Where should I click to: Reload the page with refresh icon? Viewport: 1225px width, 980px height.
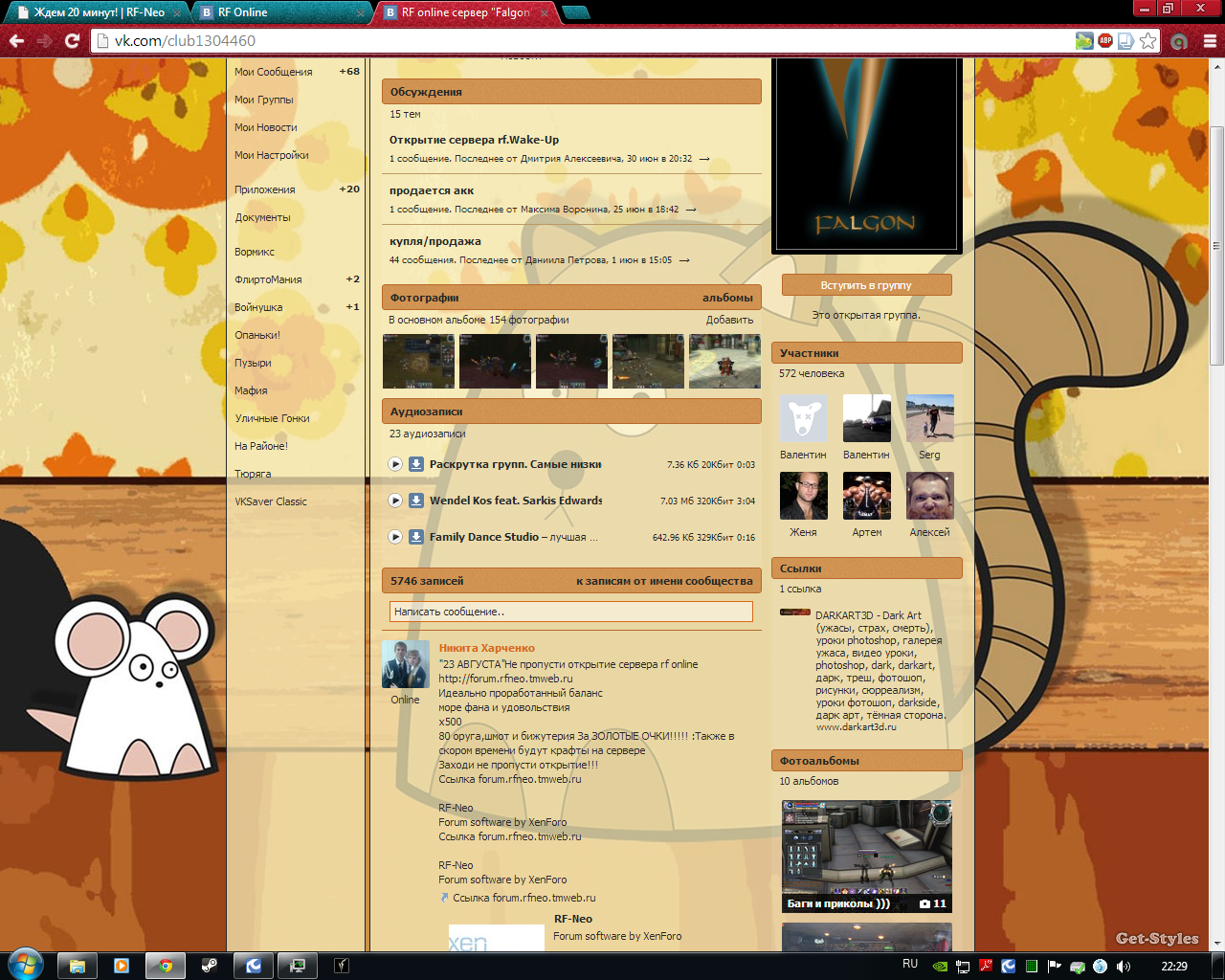coord(72,41)
